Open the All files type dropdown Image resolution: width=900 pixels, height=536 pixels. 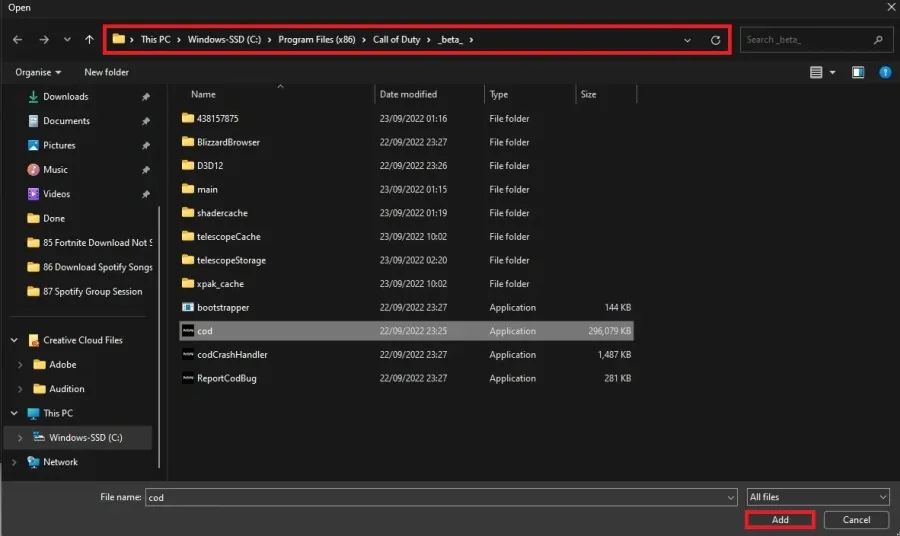818,497
